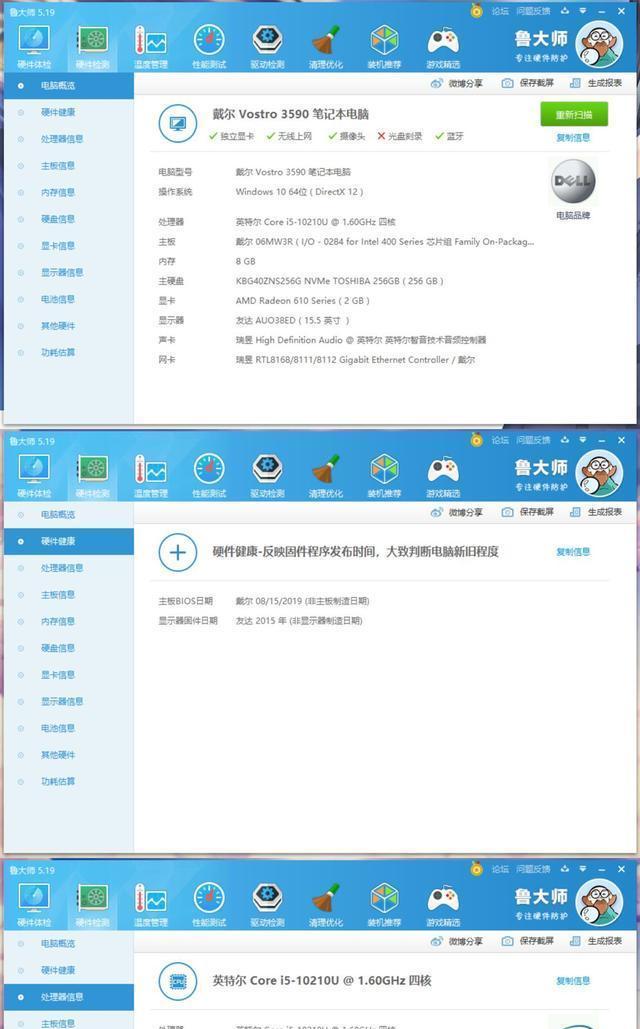
Task: Open 游戏精选 in the 硬件健康 window
Action: coord(443,475)
